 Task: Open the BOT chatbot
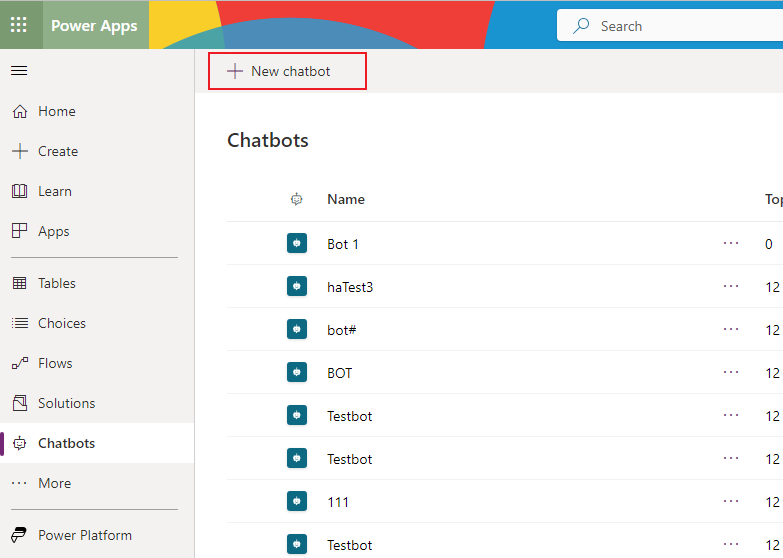tap(340, 373)
